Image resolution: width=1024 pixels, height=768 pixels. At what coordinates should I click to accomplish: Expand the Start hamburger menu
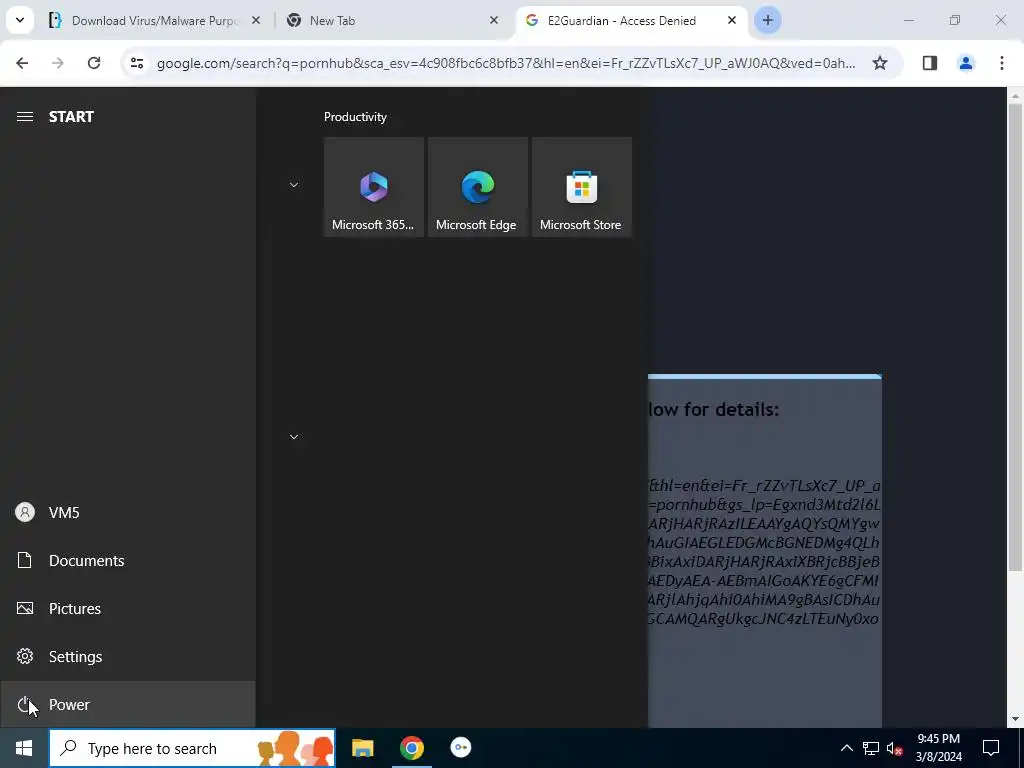pyautogui.click(x=25, y=116)
